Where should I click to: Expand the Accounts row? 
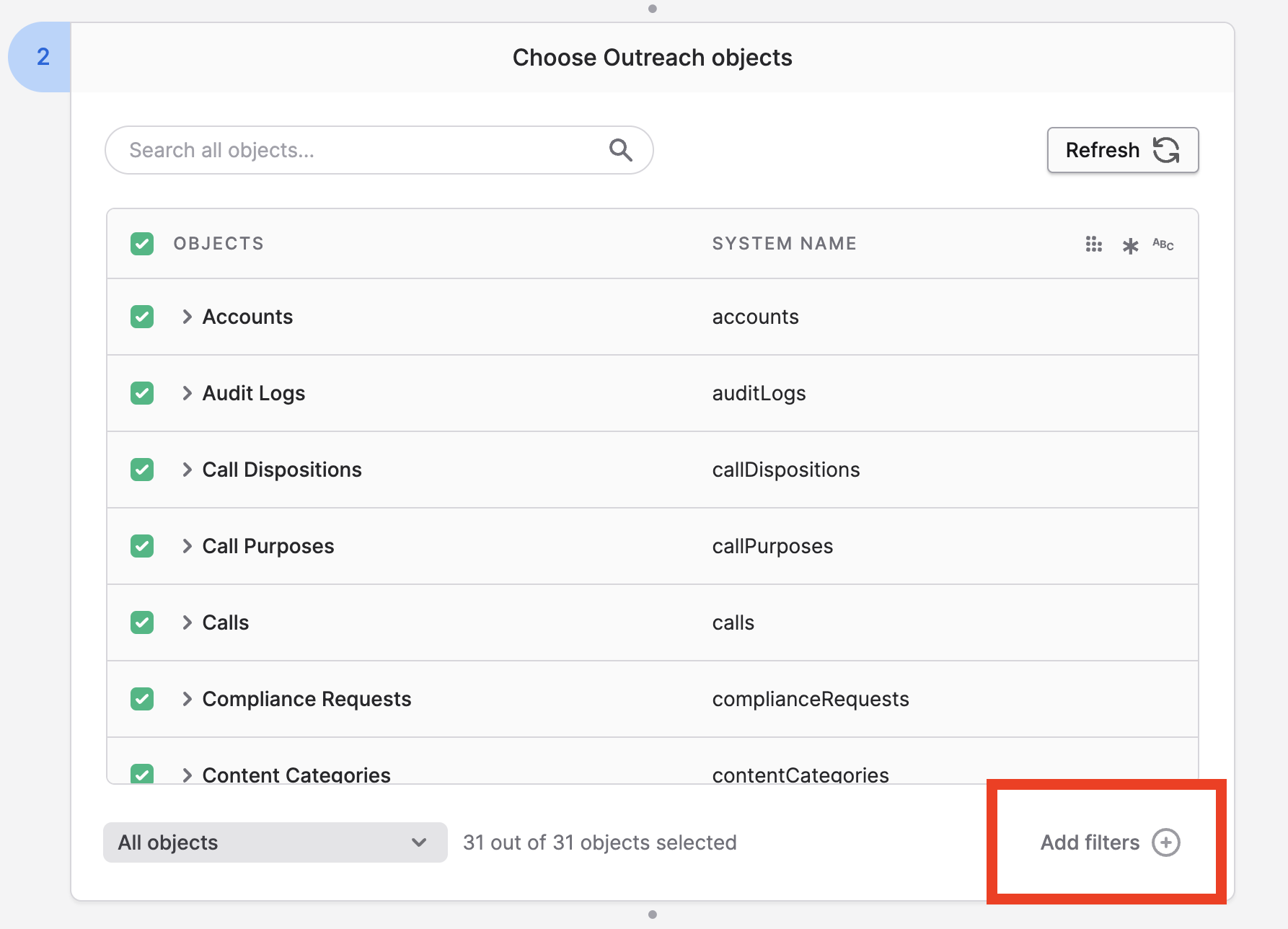pos(187,317)
